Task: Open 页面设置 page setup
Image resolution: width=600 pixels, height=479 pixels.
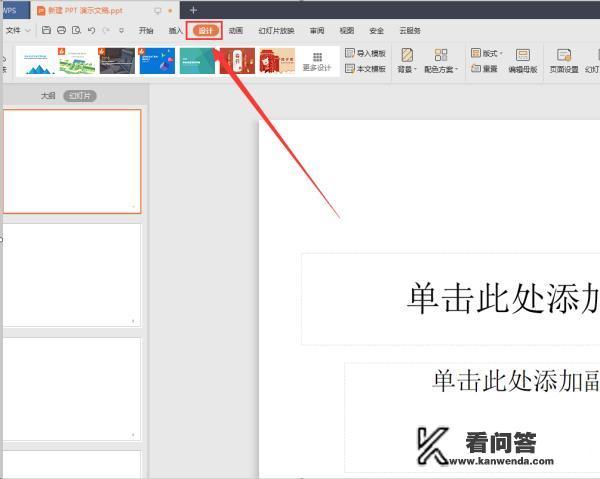Action: 564,61
